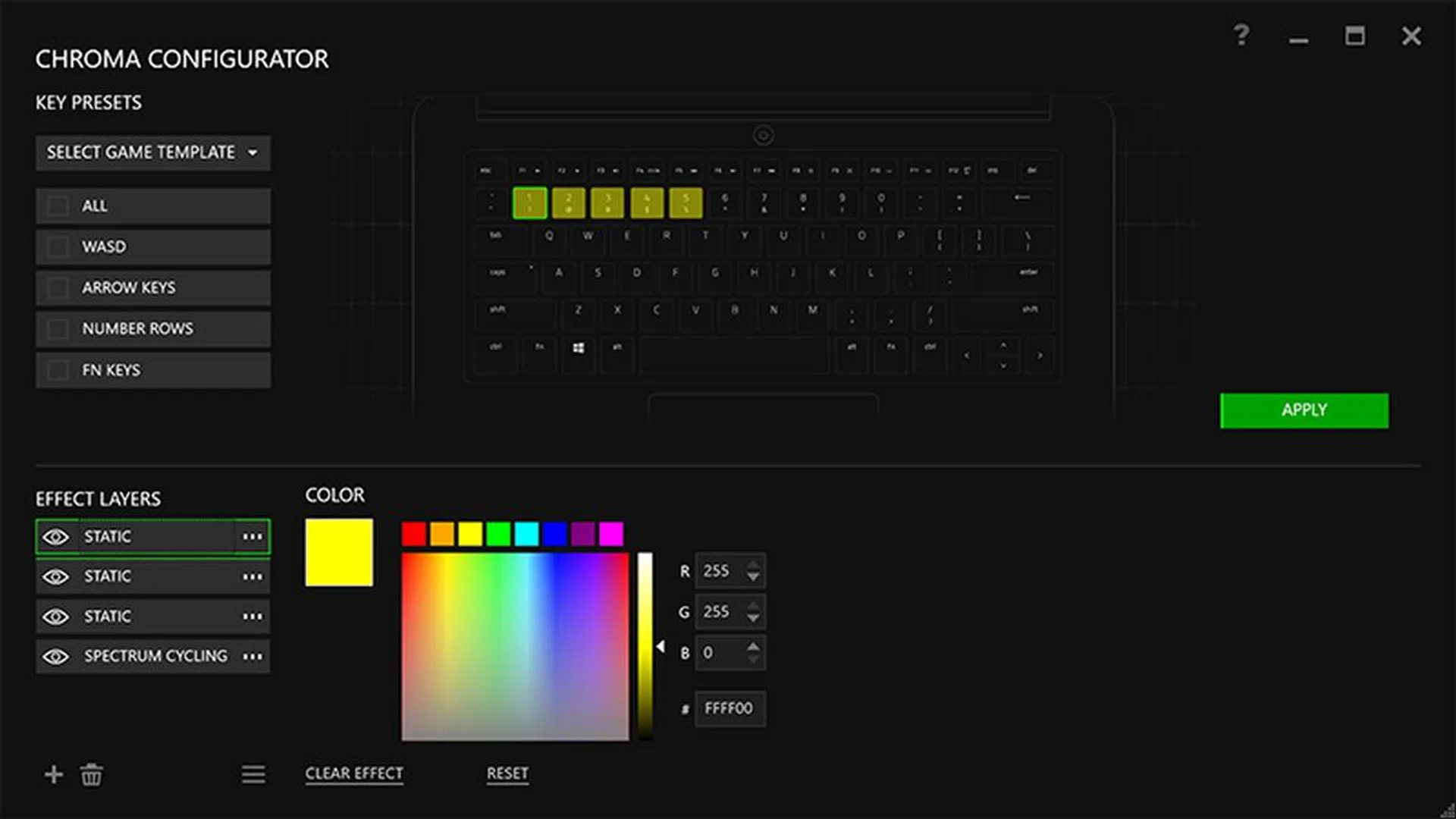Image resolution: width=1456 pixels, height=819 pixels.
Task: Click the Clear Effect link
Action: click(x=354, y=773)
